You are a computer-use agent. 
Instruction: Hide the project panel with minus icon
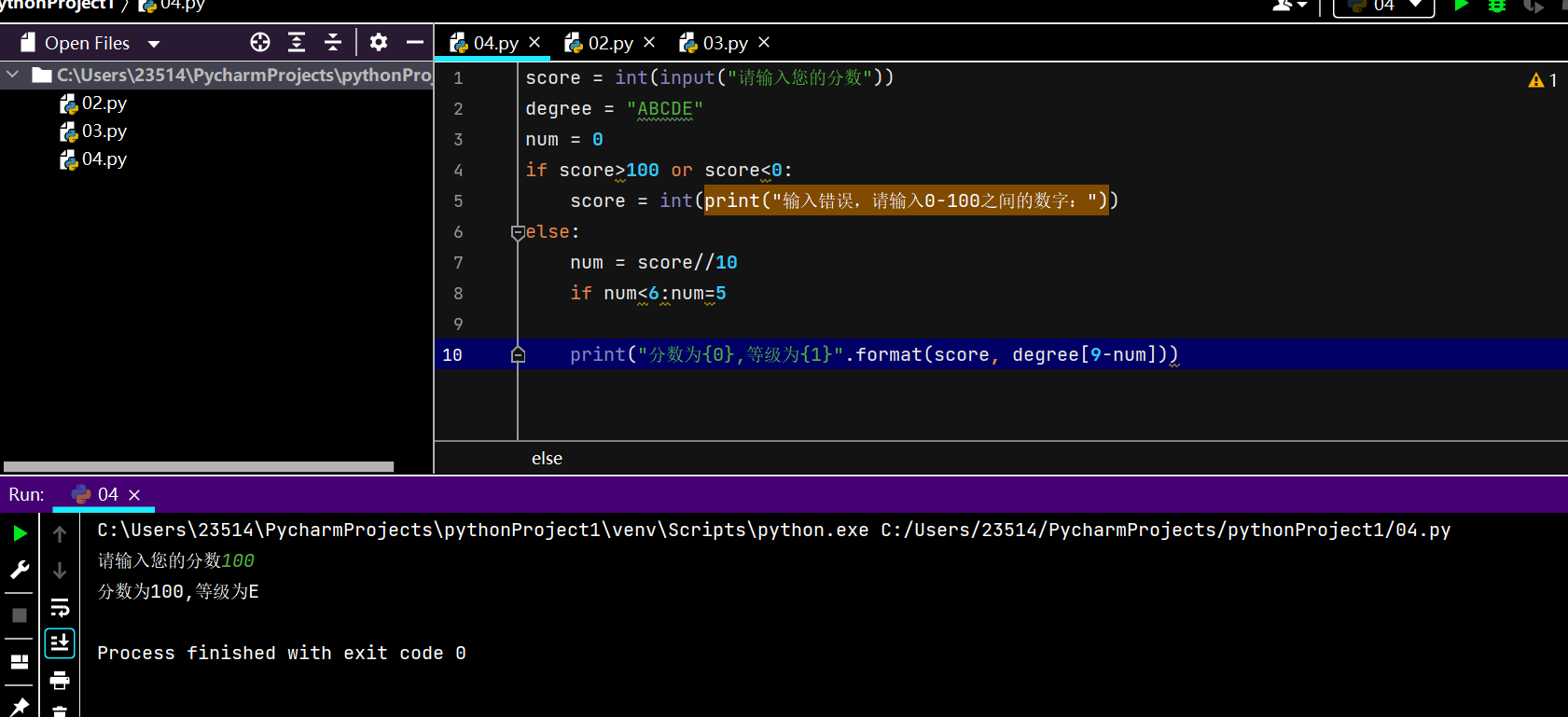415,42
